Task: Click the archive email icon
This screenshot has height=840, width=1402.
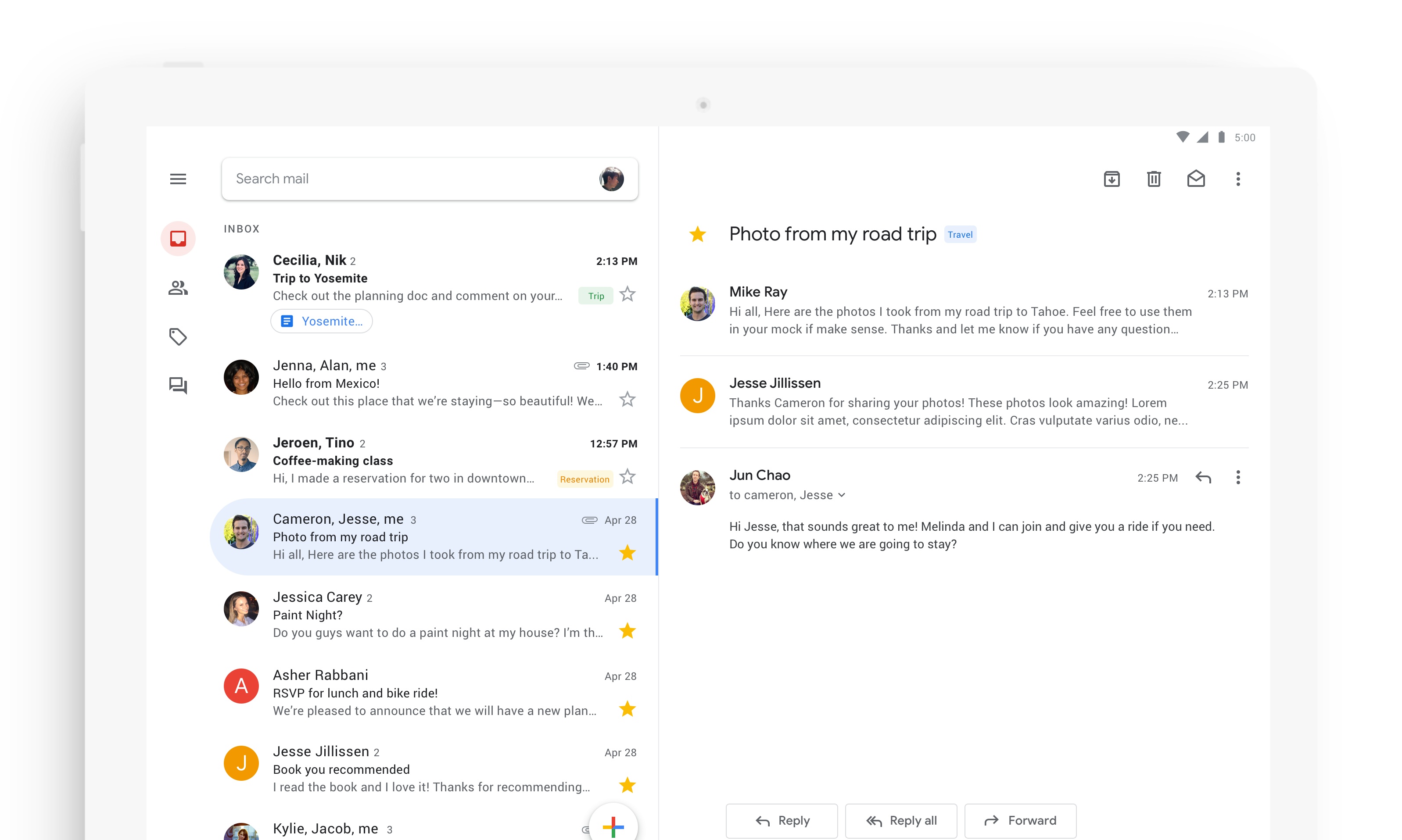Action: pyautogui.click(x=1112, y=179)
